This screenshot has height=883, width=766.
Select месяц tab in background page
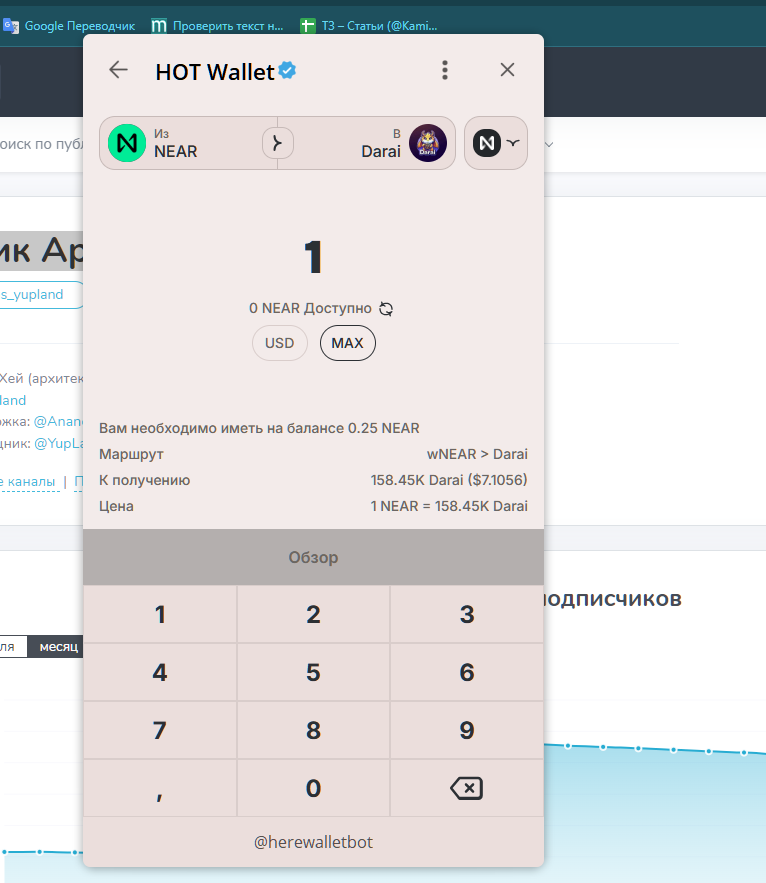click(56, 646)
